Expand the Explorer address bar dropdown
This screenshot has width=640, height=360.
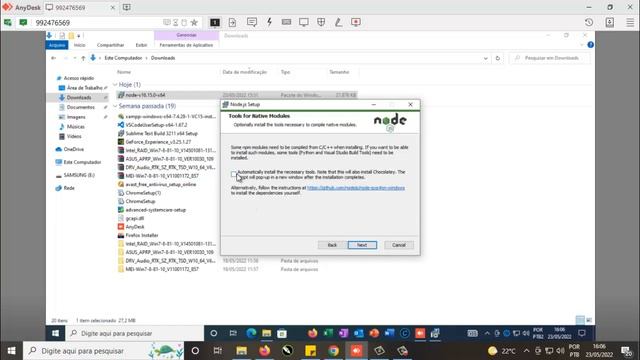coord(486,58)
